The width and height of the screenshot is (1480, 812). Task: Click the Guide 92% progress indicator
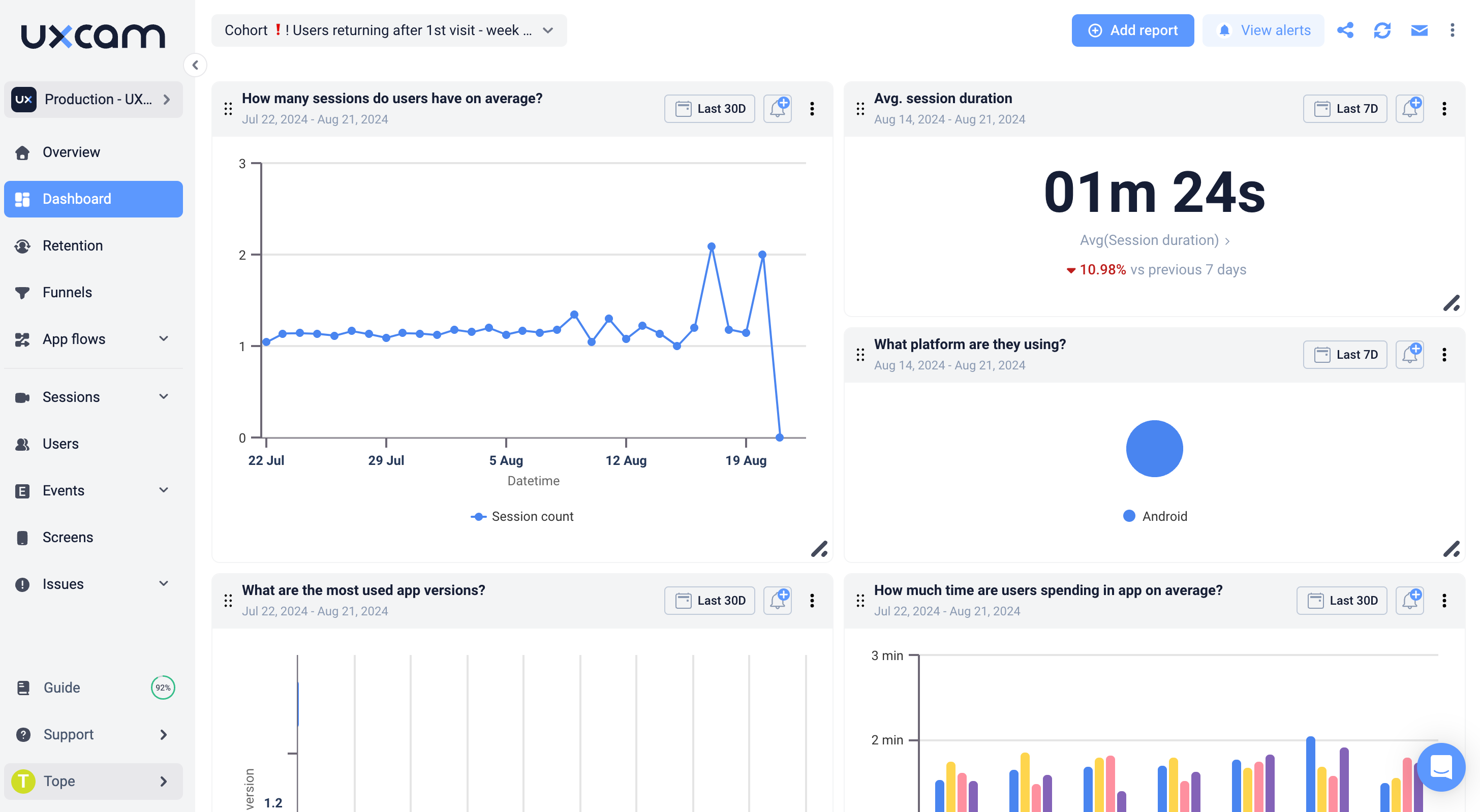coord(163,688)
